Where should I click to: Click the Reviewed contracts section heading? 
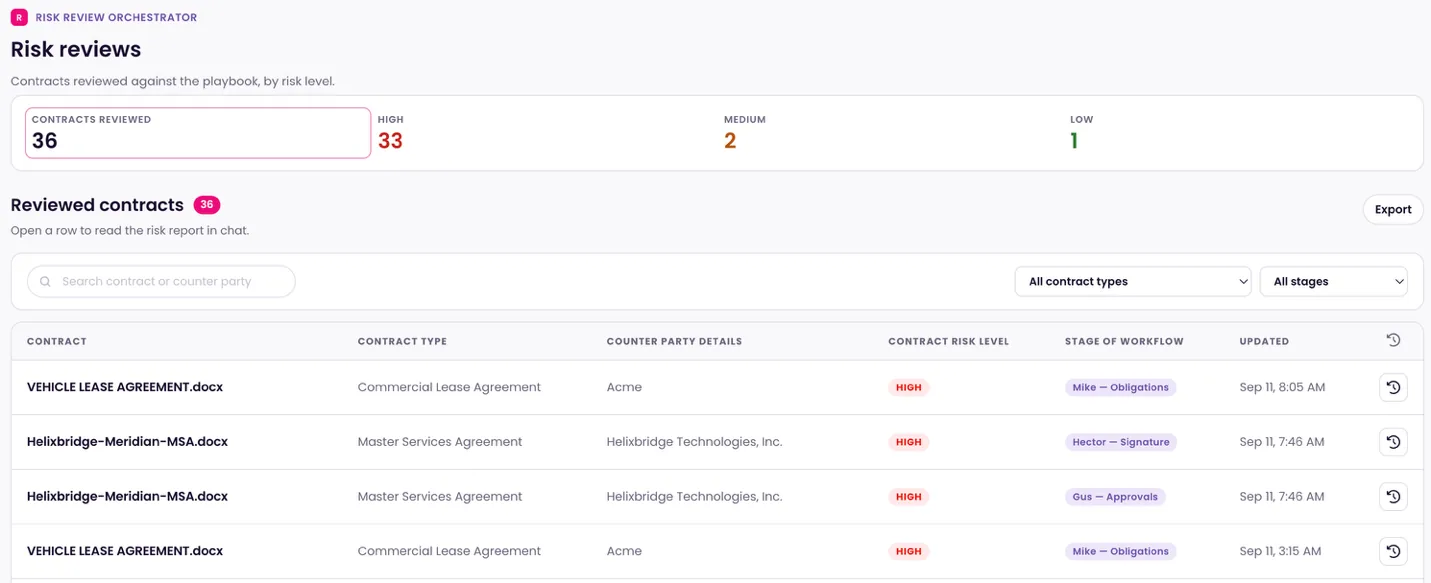click(x=97, y=205)
